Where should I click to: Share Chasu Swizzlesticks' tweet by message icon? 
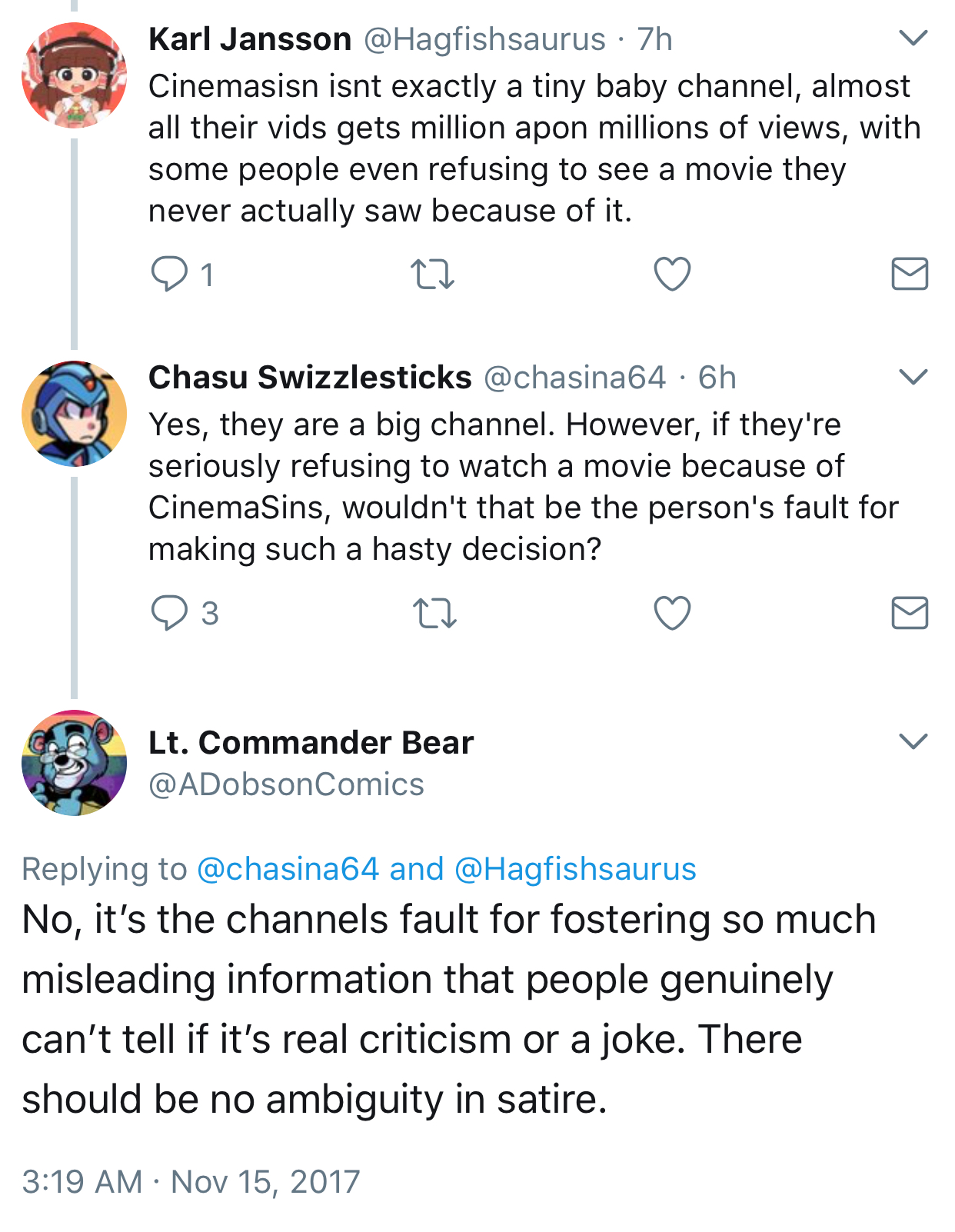pyautogui.click(x=910, y=613)
